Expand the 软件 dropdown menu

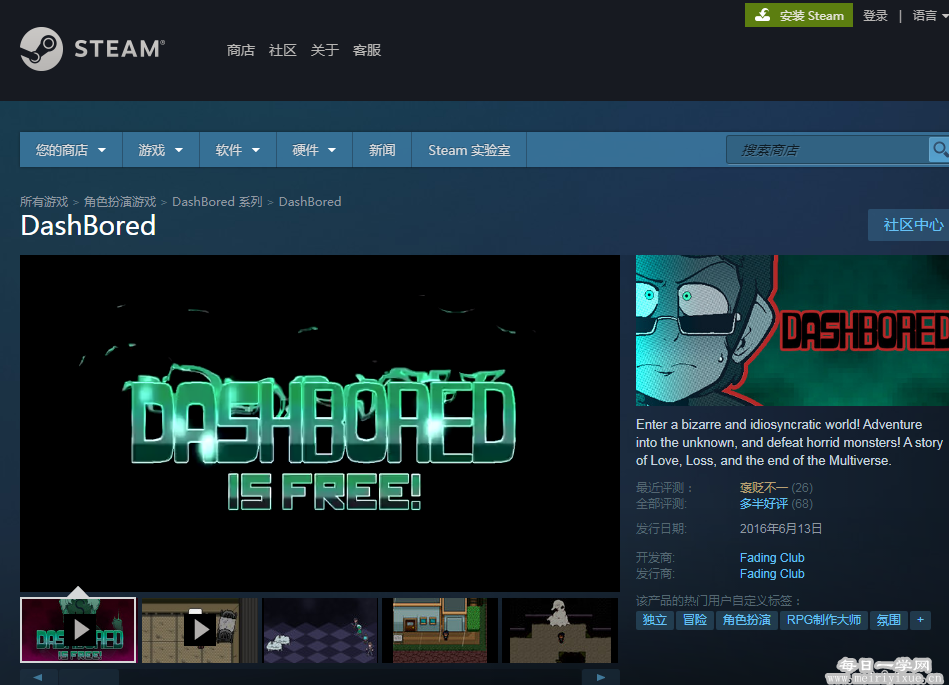pyautogui.click(x=238, y=149)
